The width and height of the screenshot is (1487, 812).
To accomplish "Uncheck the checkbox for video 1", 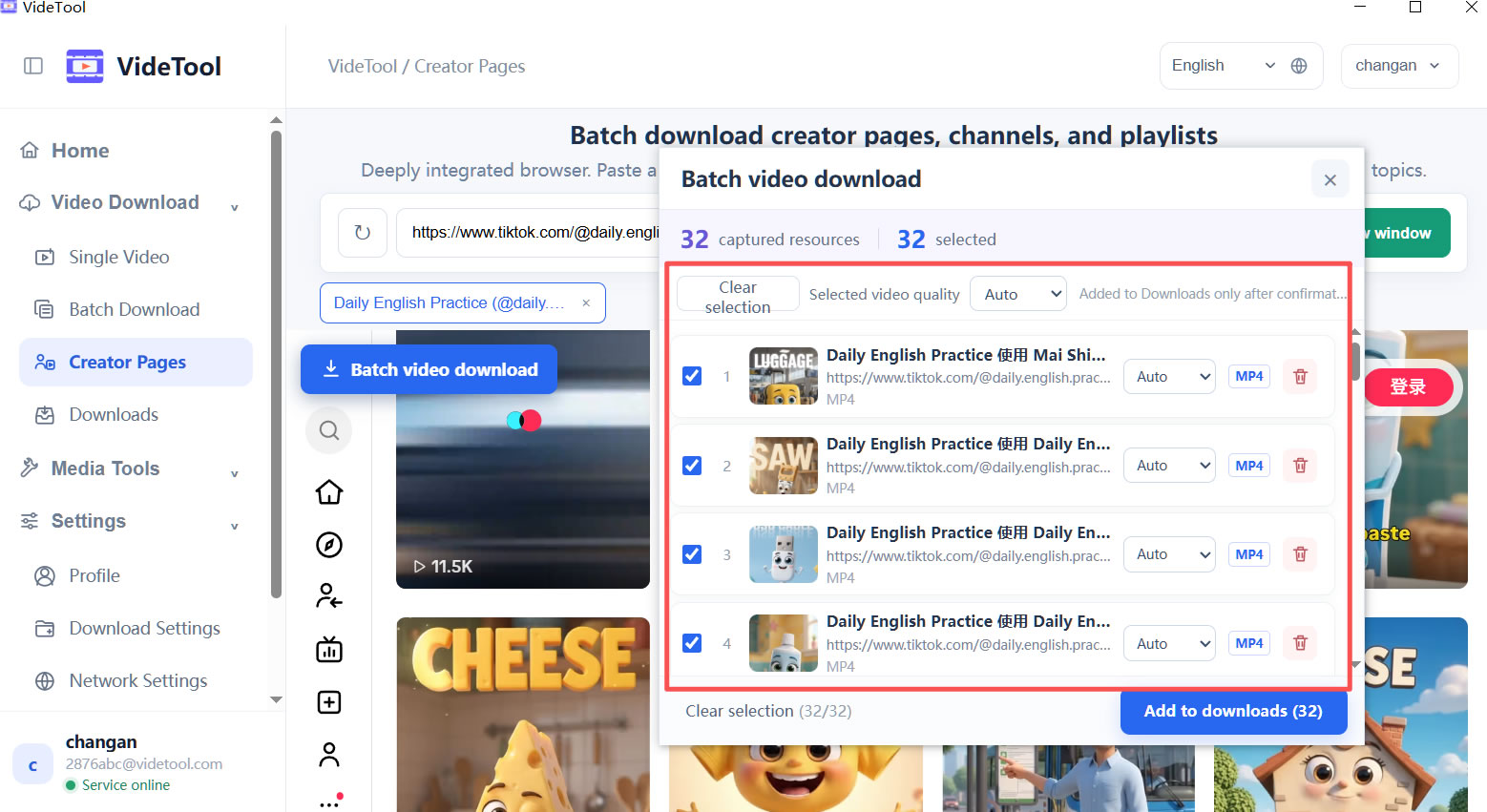I will pyautogui.click(x=692, y=376).
